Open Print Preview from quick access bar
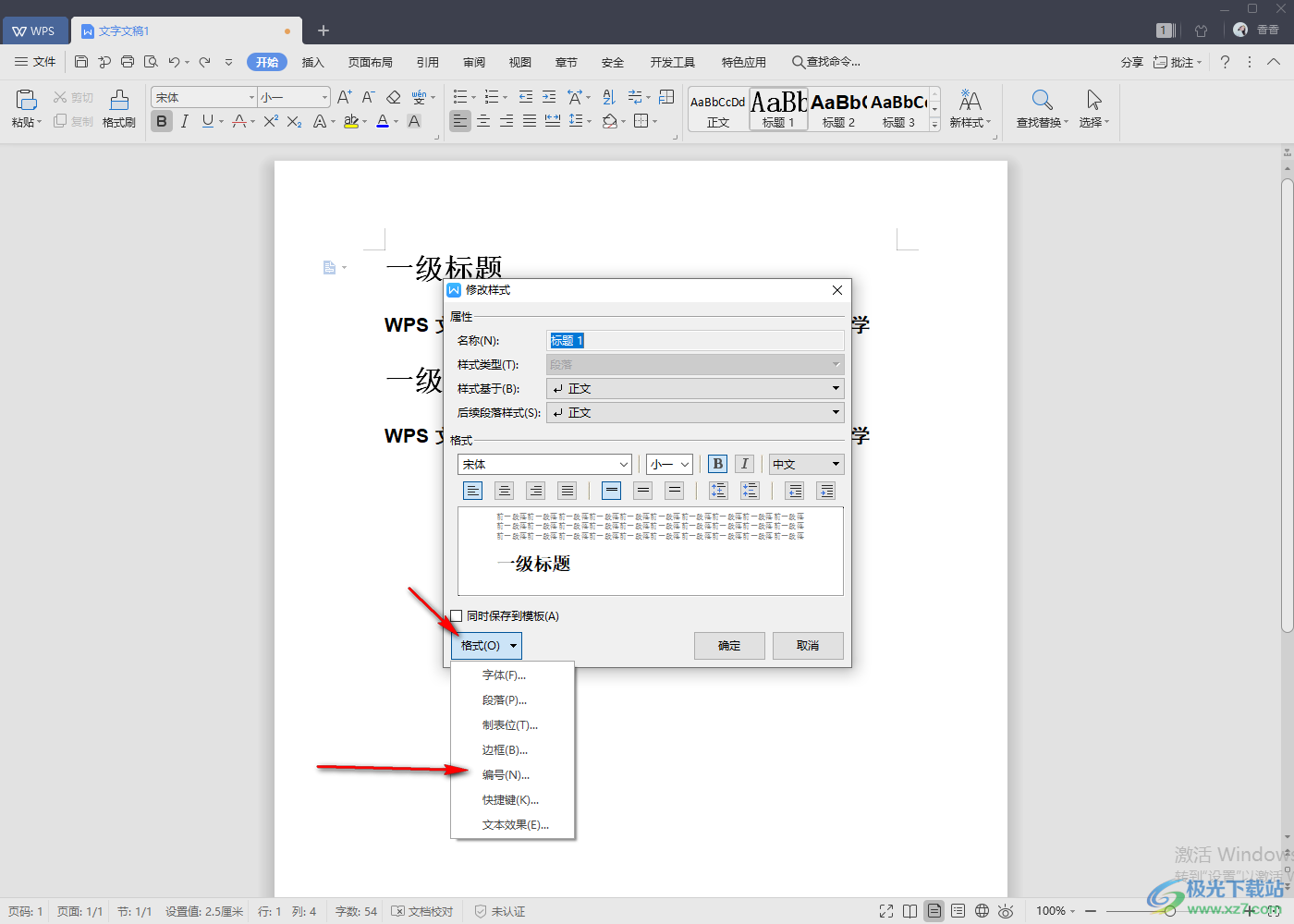The width and height of the screenshot is (1294, 924). 151,62
